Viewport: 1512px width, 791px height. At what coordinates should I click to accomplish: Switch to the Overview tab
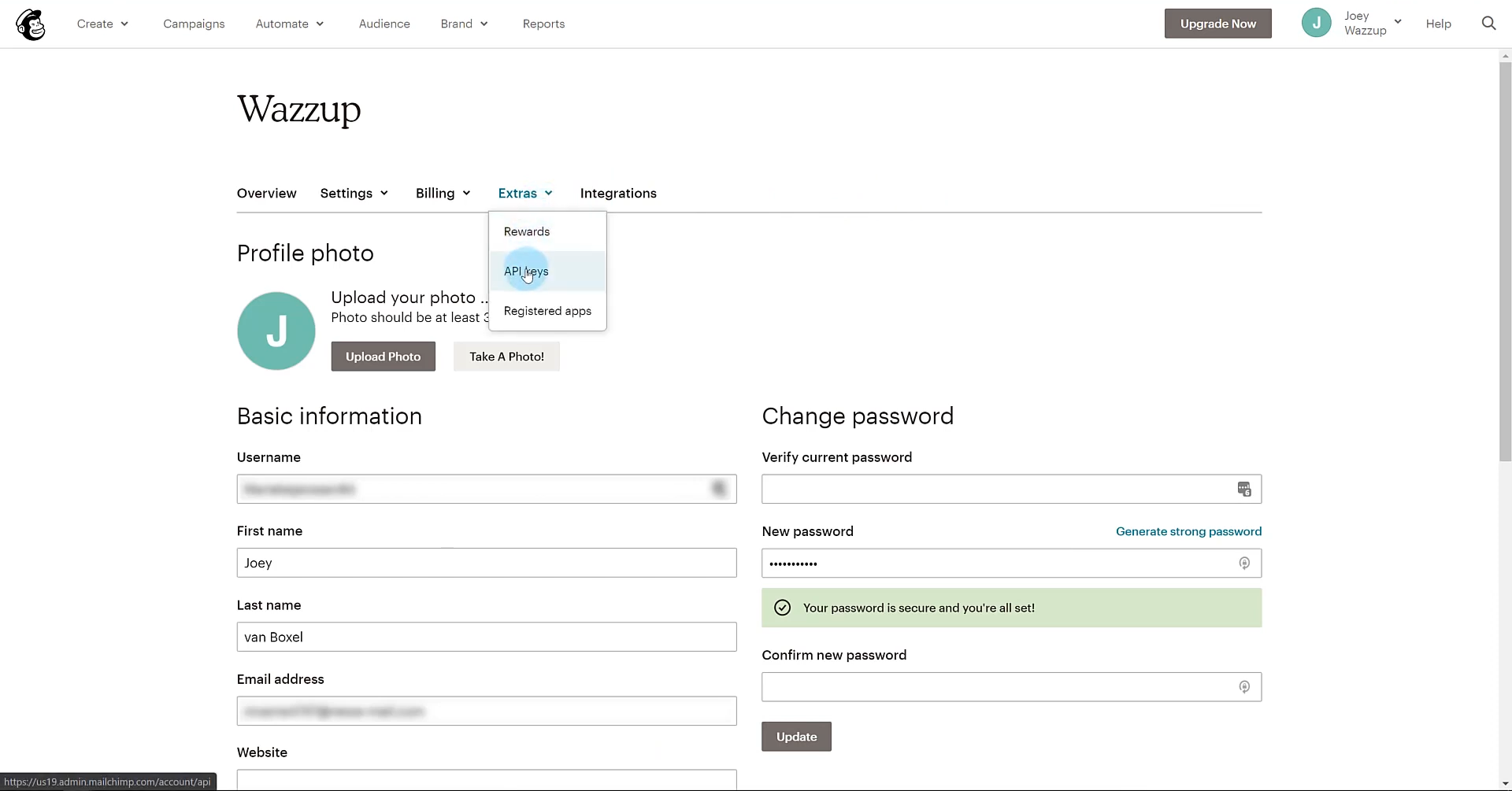tap(267, 194)
